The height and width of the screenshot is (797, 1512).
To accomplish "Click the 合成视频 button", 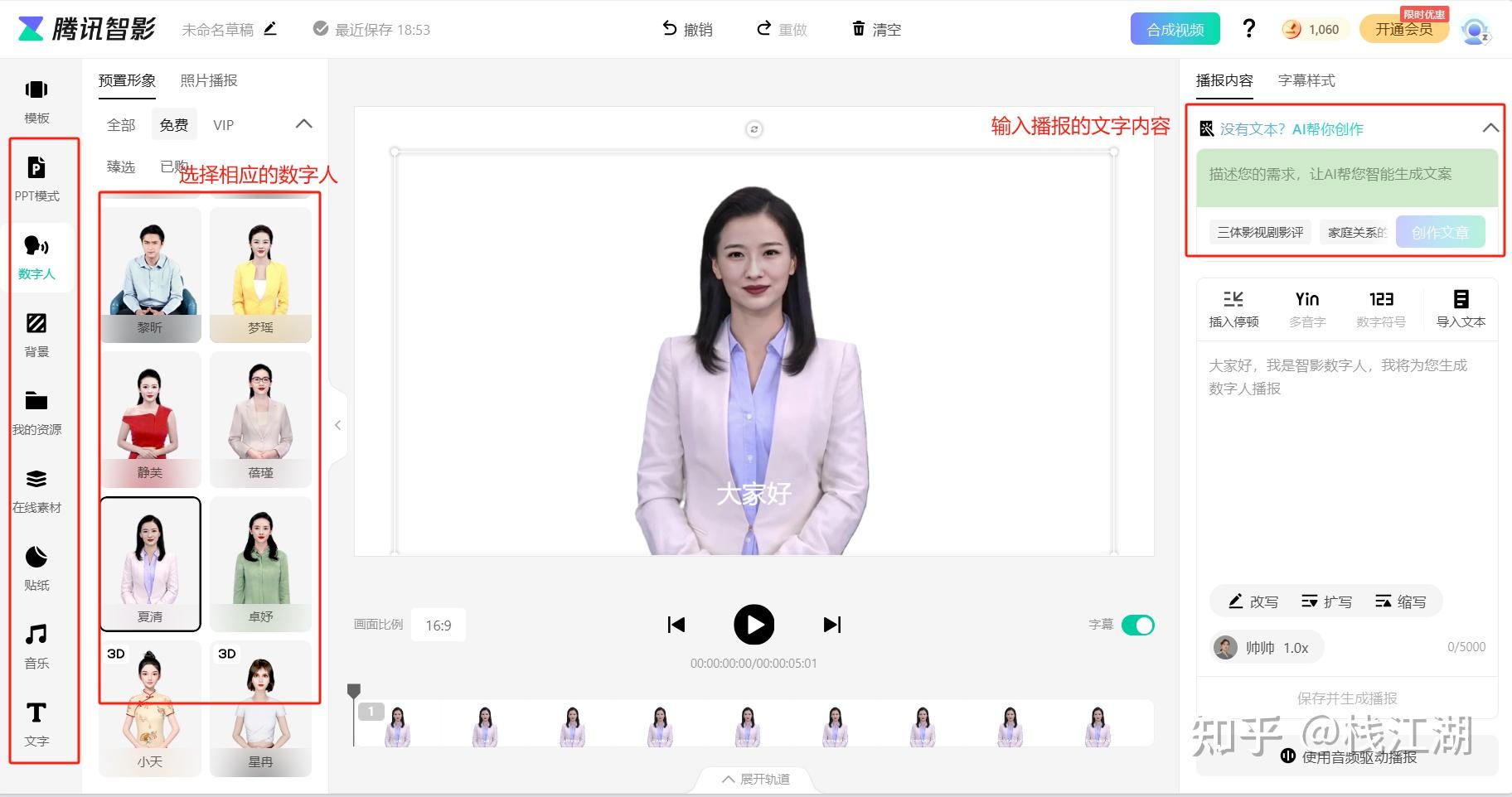I will (1175, 30).
